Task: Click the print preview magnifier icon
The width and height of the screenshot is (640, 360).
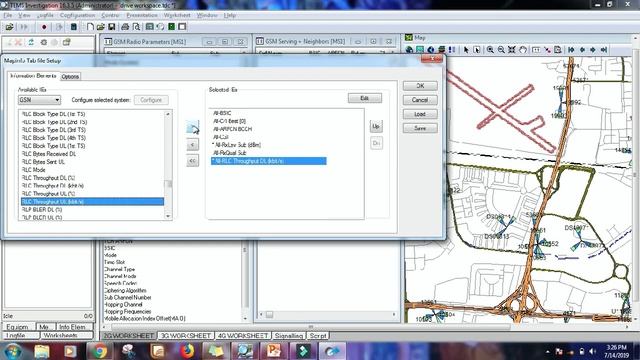Action: coord(136,27)
